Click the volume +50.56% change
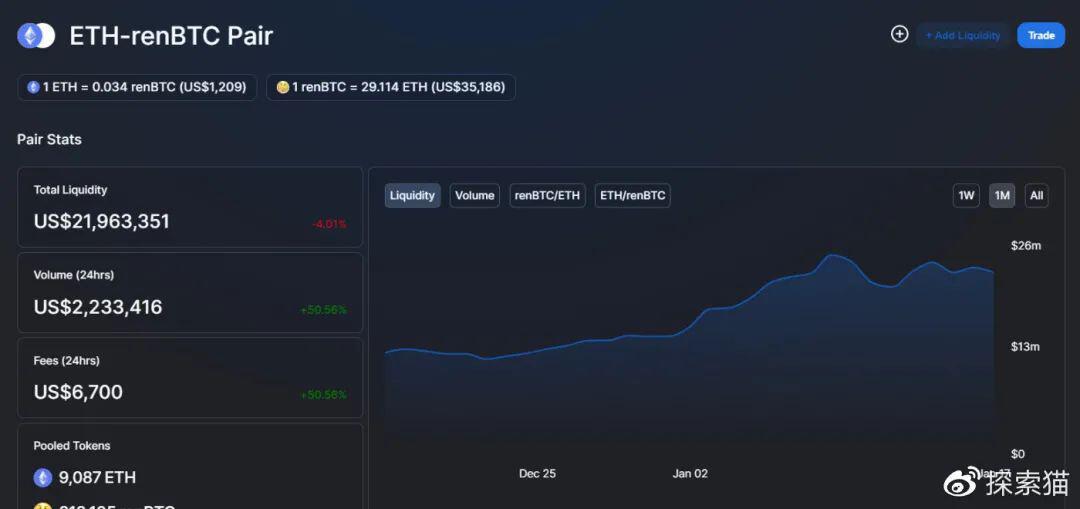The image size is (1080, 509). pyautogui.click(x=323, y=310)
